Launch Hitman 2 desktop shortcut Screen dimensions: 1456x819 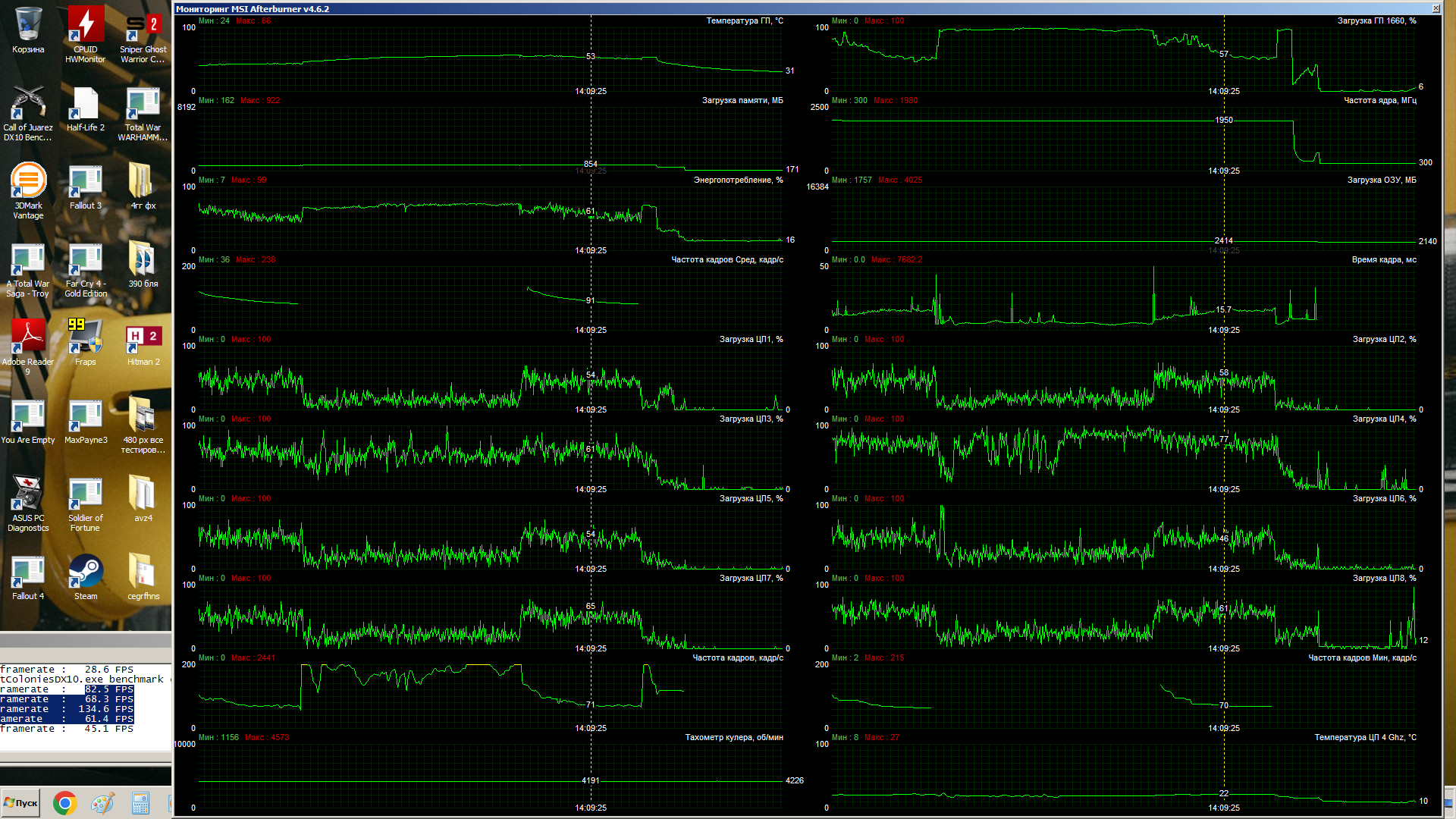(x=143, y=337)
